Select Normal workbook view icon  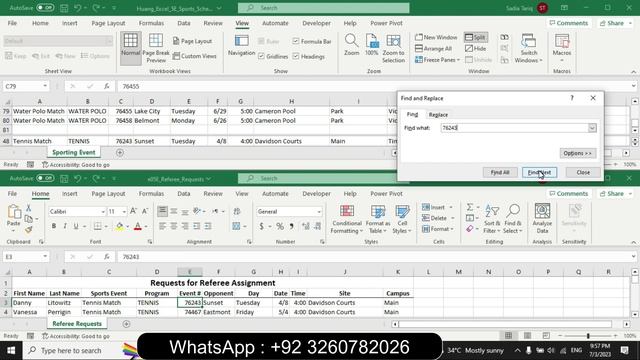click(x=131, y=48)
